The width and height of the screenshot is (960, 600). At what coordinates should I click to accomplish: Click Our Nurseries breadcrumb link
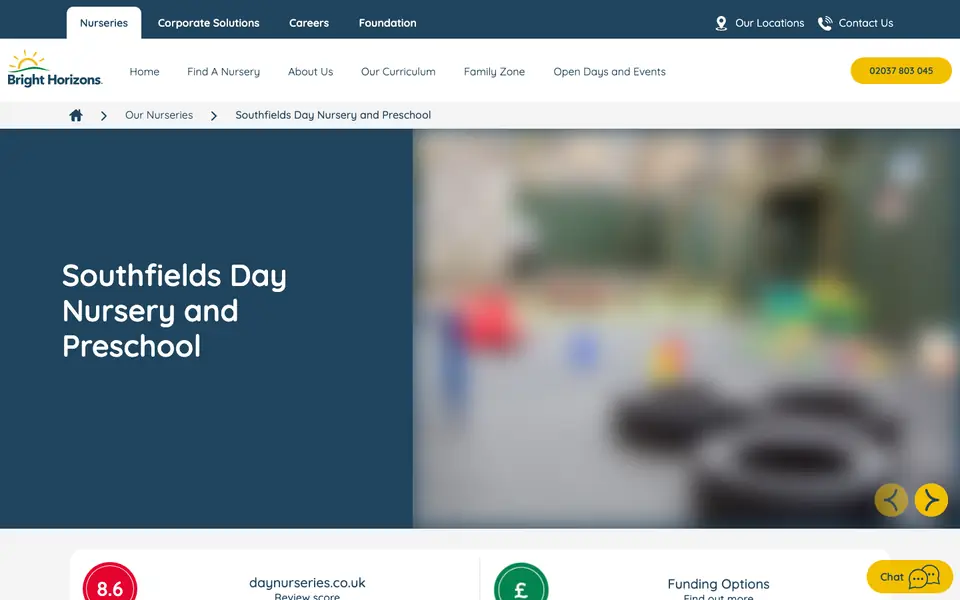pos(159,115)
